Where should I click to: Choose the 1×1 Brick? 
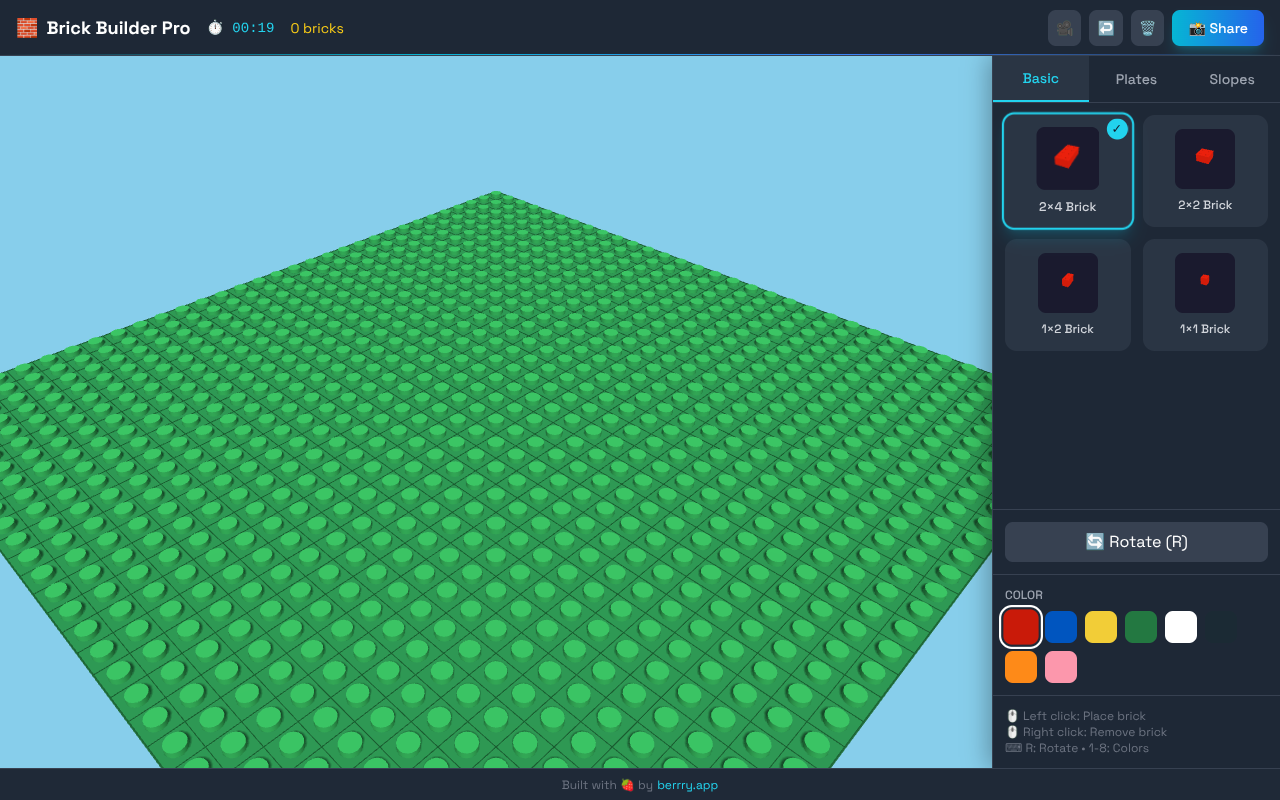(1204, 294)
